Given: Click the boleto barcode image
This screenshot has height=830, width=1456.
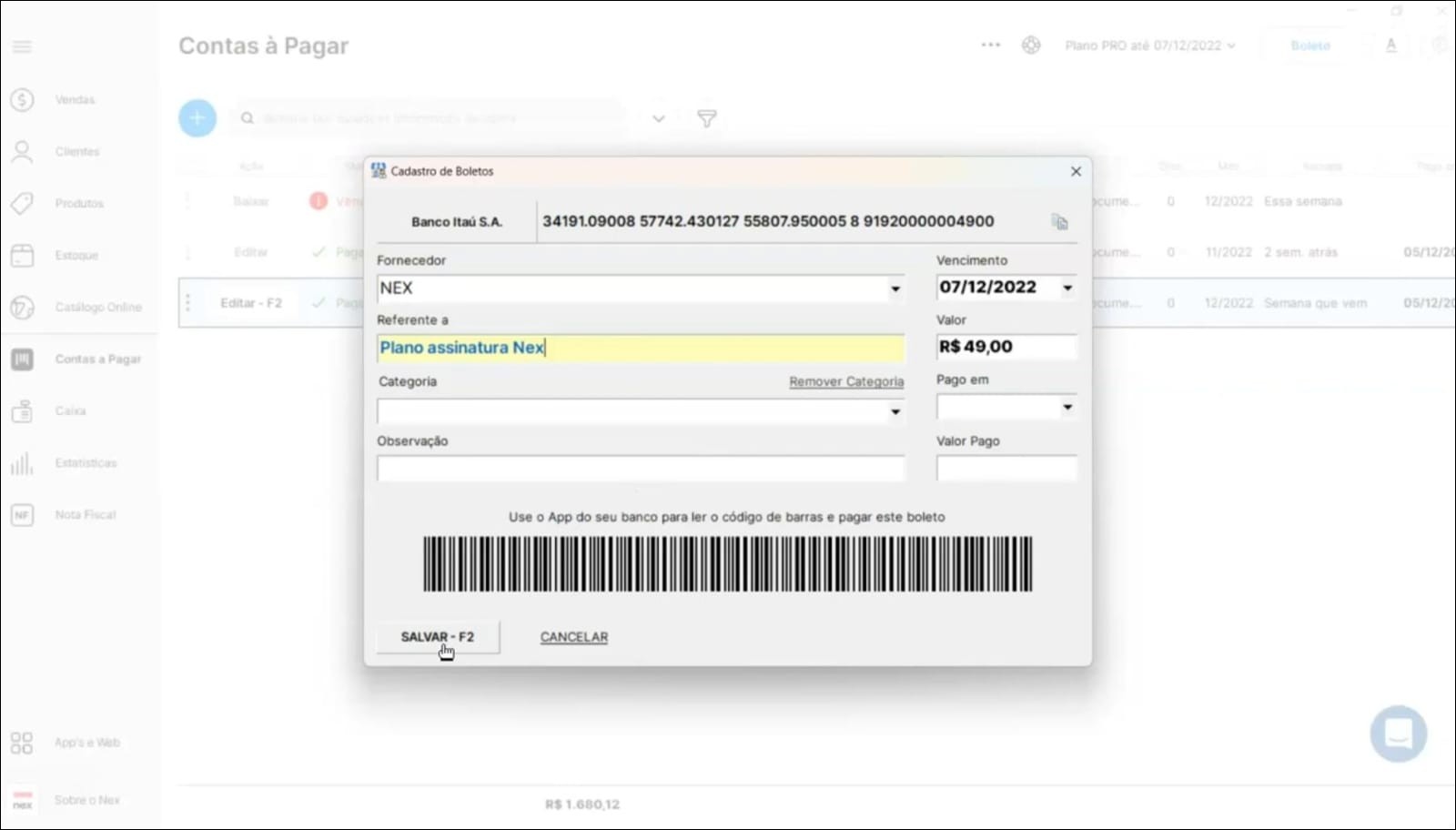Looking at the screenshot, I should (x=727, y=564).
